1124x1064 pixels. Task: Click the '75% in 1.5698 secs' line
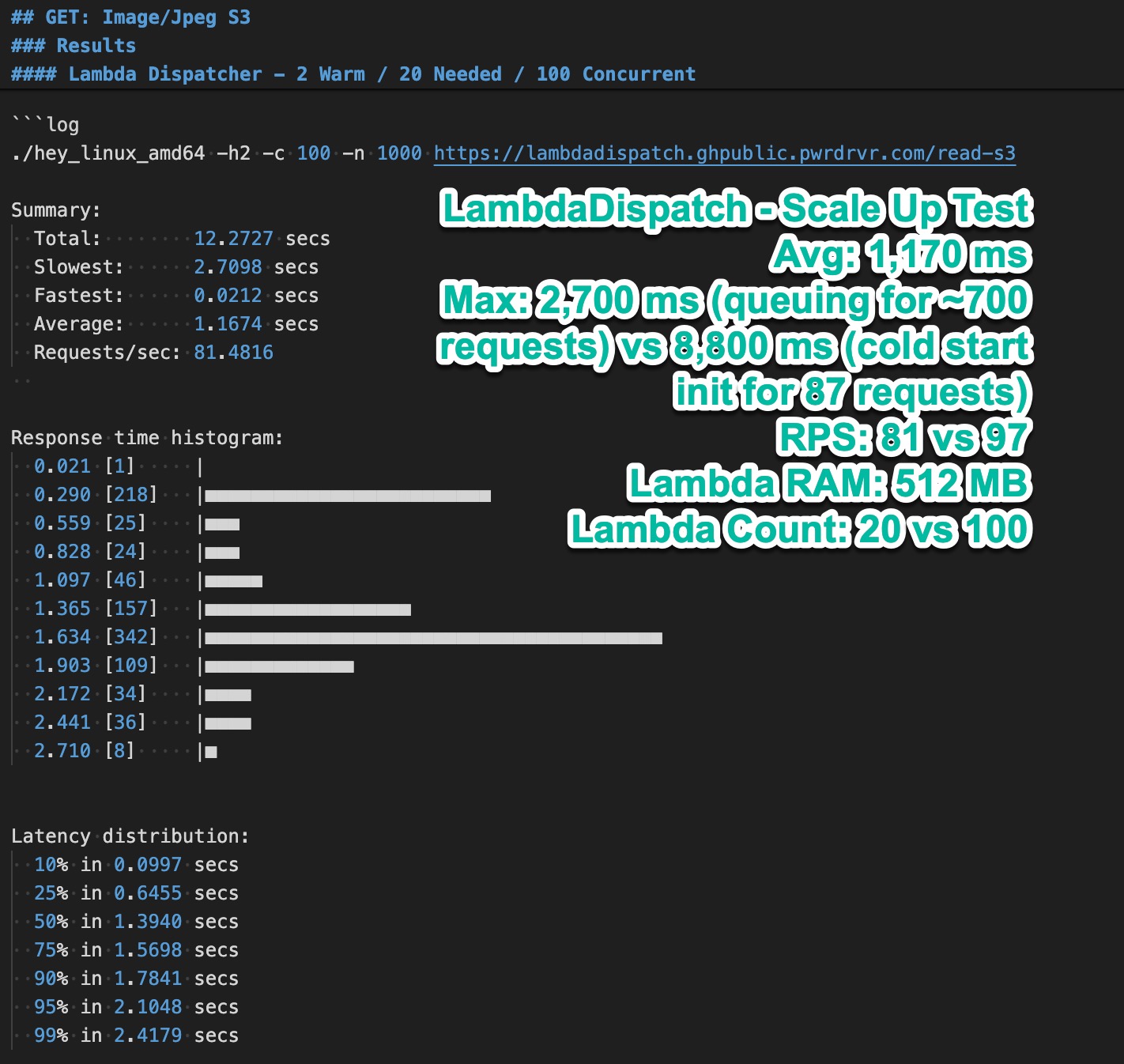click(x=136, y=950)
